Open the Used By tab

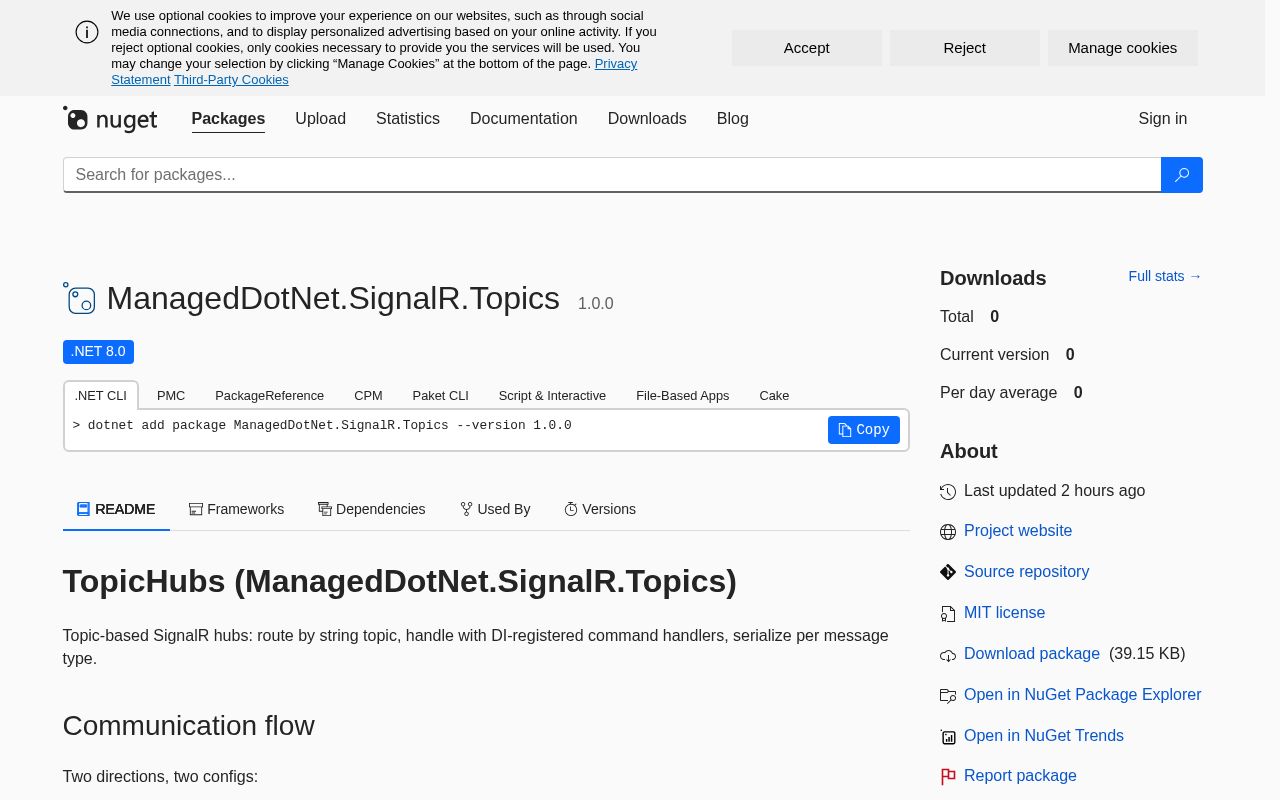coord(495,509)
